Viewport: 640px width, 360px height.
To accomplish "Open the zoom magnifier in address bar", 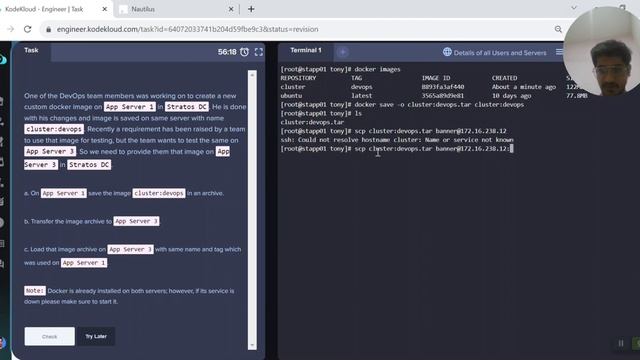I will click(558, 29).
